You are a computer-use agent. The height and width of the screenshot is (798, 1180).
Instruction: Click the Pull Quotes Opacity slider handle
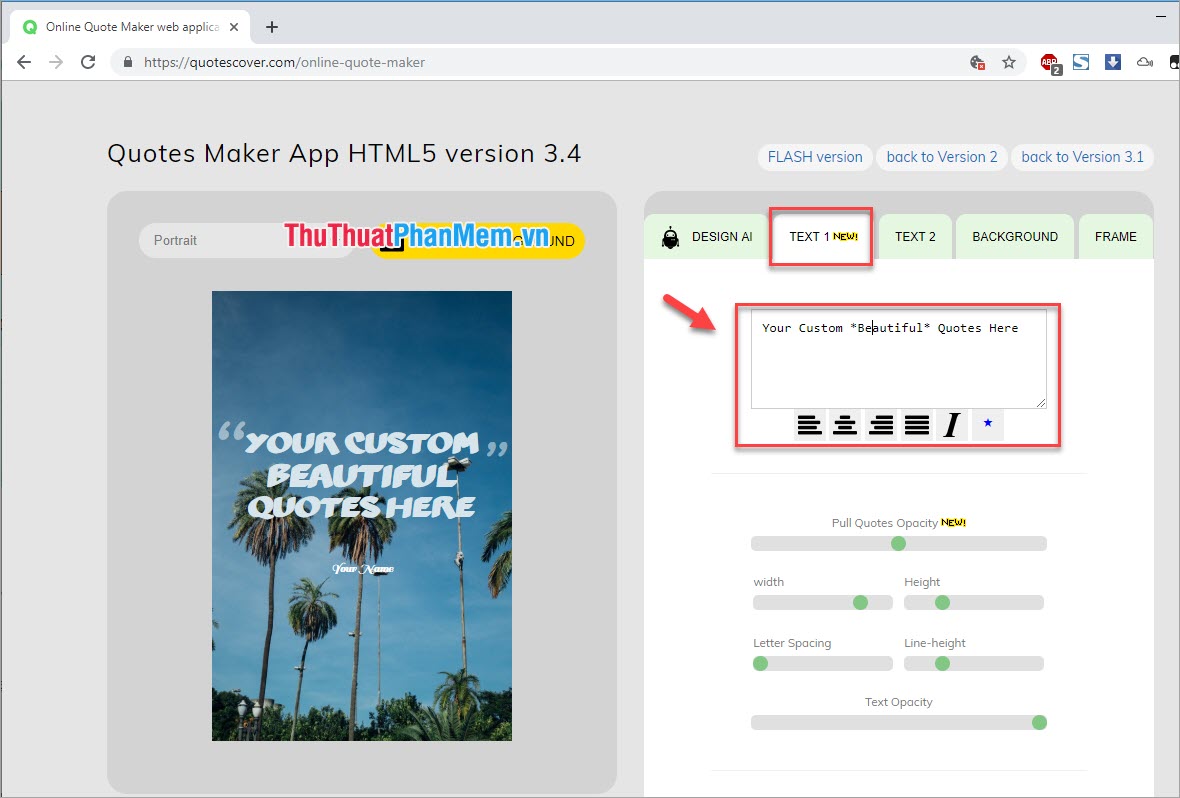(x=898, y=543)
